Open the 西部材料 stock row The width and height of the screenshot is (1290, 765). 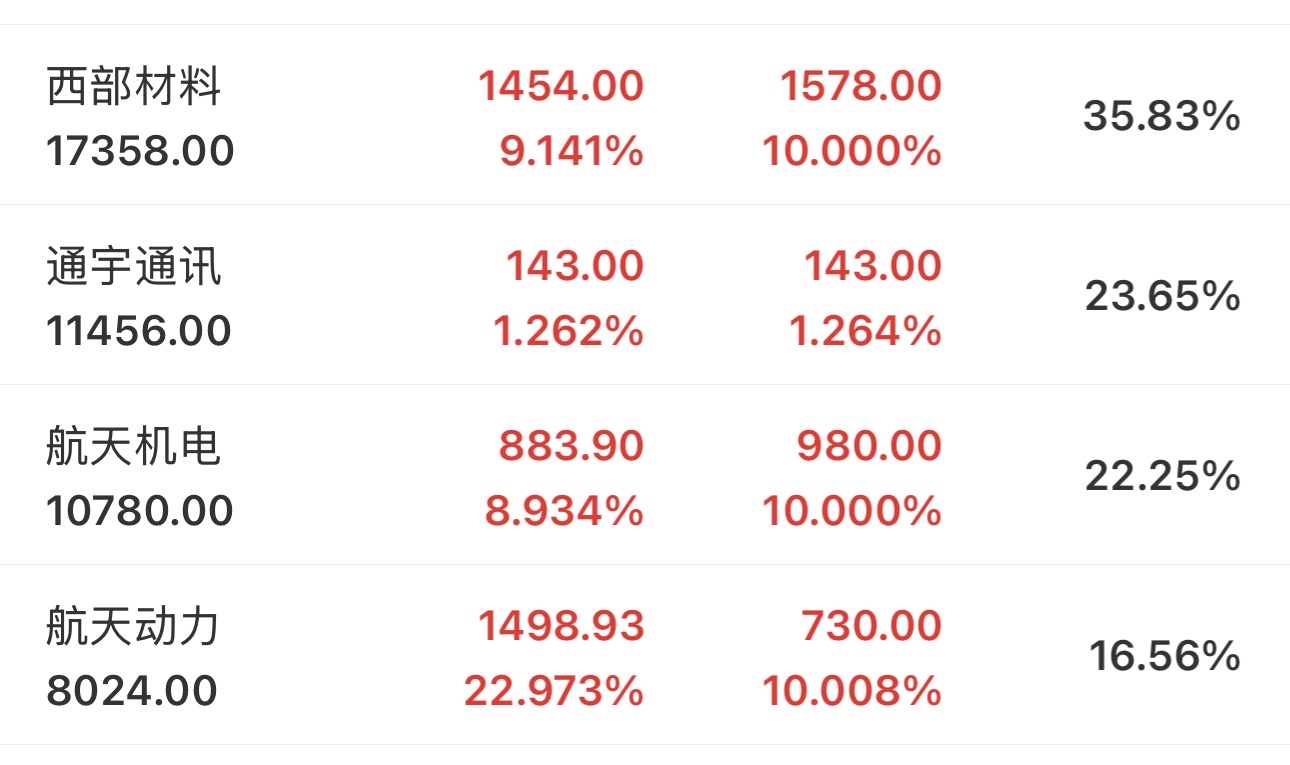pyautogui.click(x=134, y=87)
